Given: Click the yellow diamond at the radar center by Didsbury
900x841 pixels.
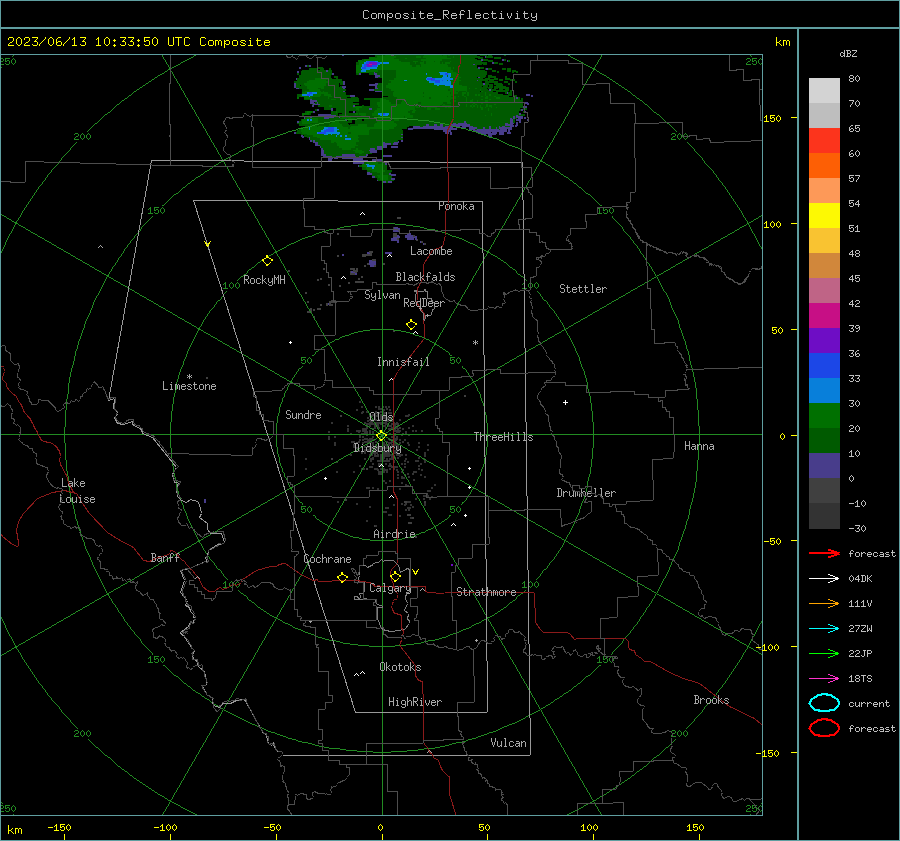Looking at the screenshot, I should pos(381,436).
